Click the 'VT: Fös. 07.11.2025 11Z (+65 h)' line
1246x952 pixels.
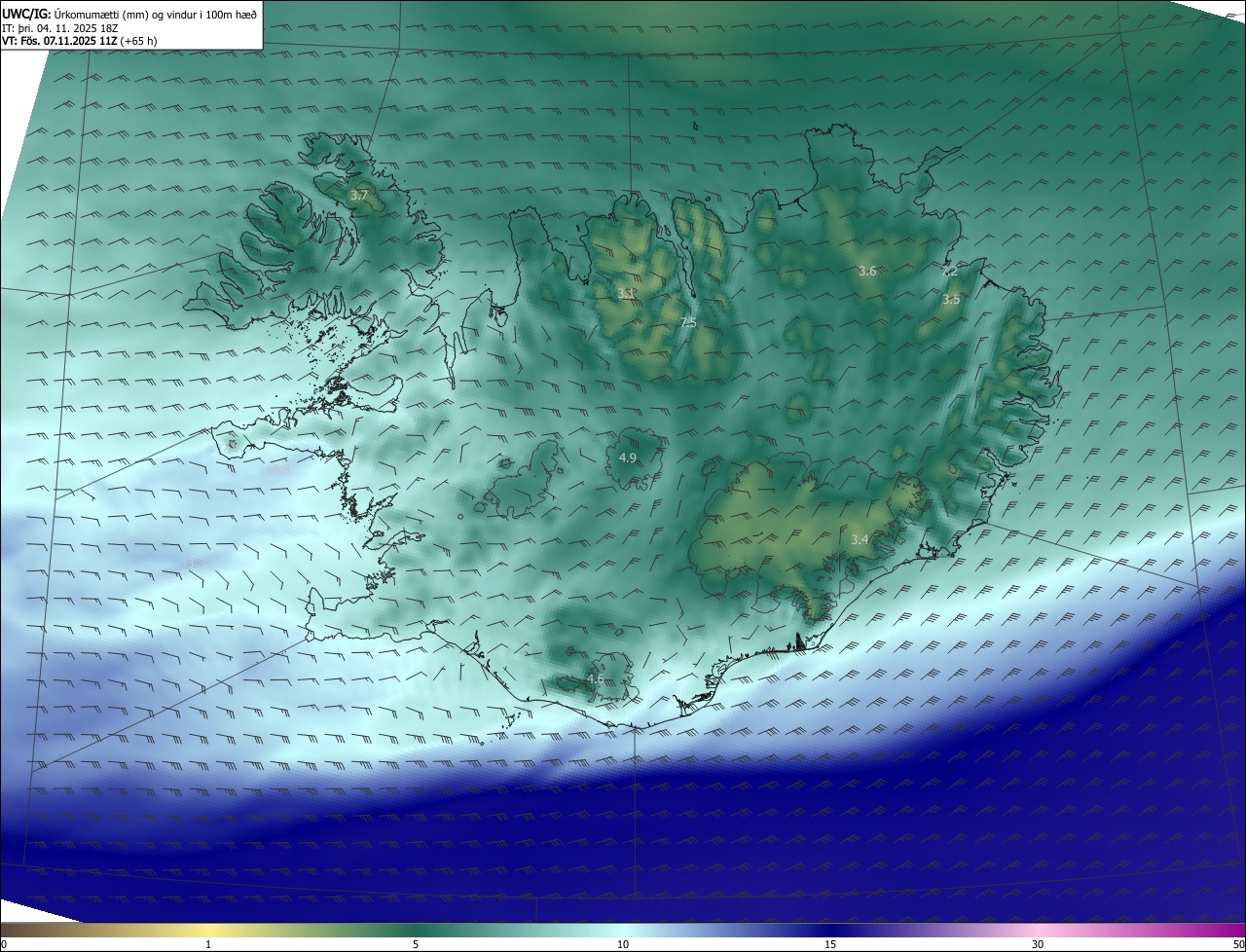80,41
